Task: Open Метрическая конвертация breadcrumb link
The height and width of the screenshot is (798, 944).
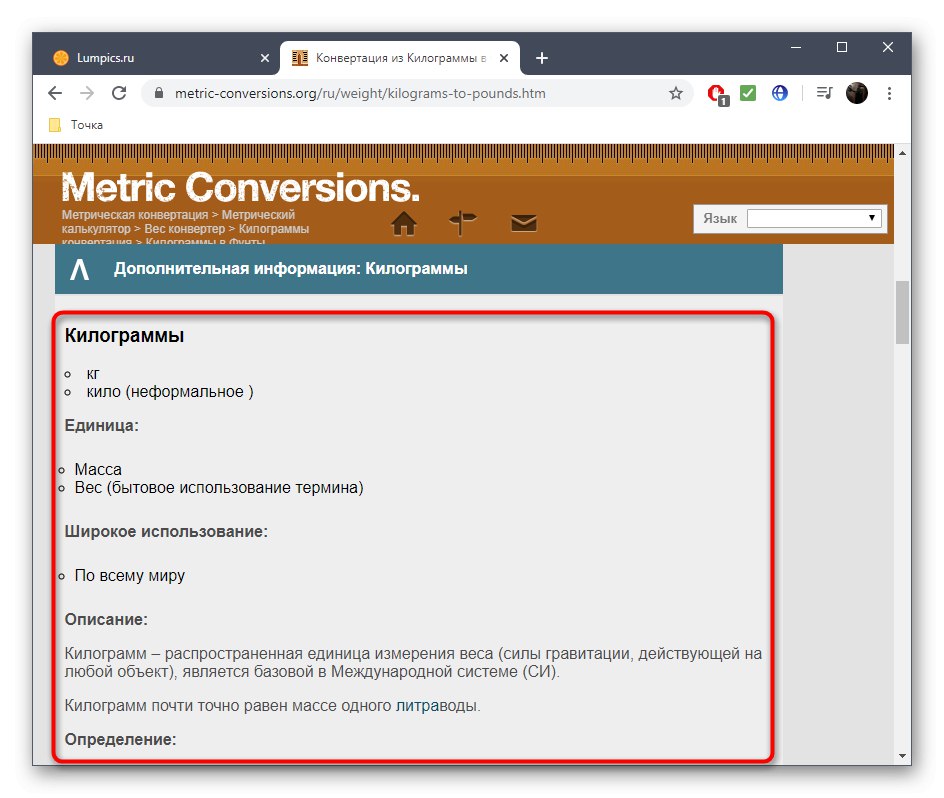Action: tap(135, 215)
